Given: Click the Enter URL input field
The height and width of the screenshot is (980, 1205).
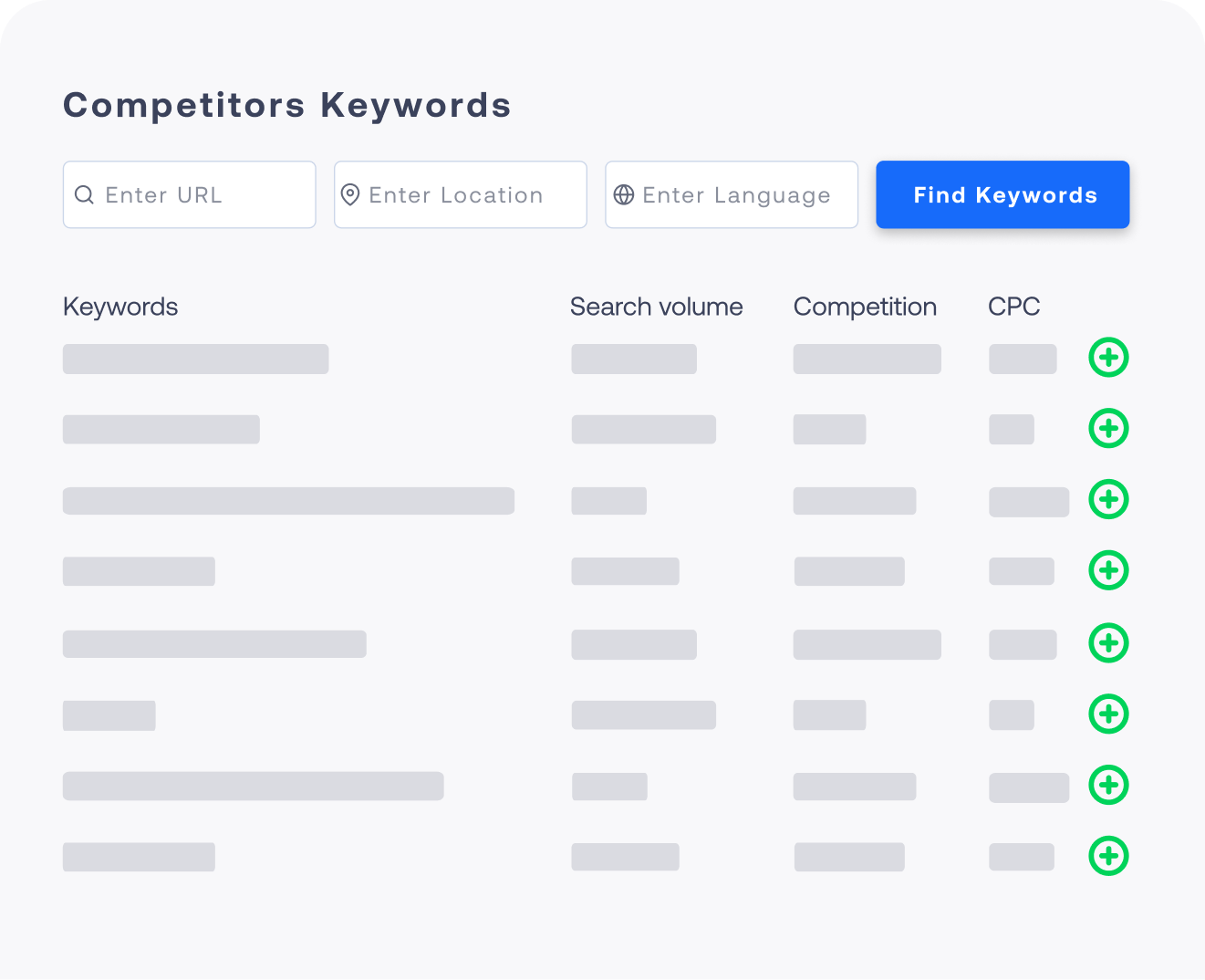Looking at the screenshot, I should click(x=189, y=194).
